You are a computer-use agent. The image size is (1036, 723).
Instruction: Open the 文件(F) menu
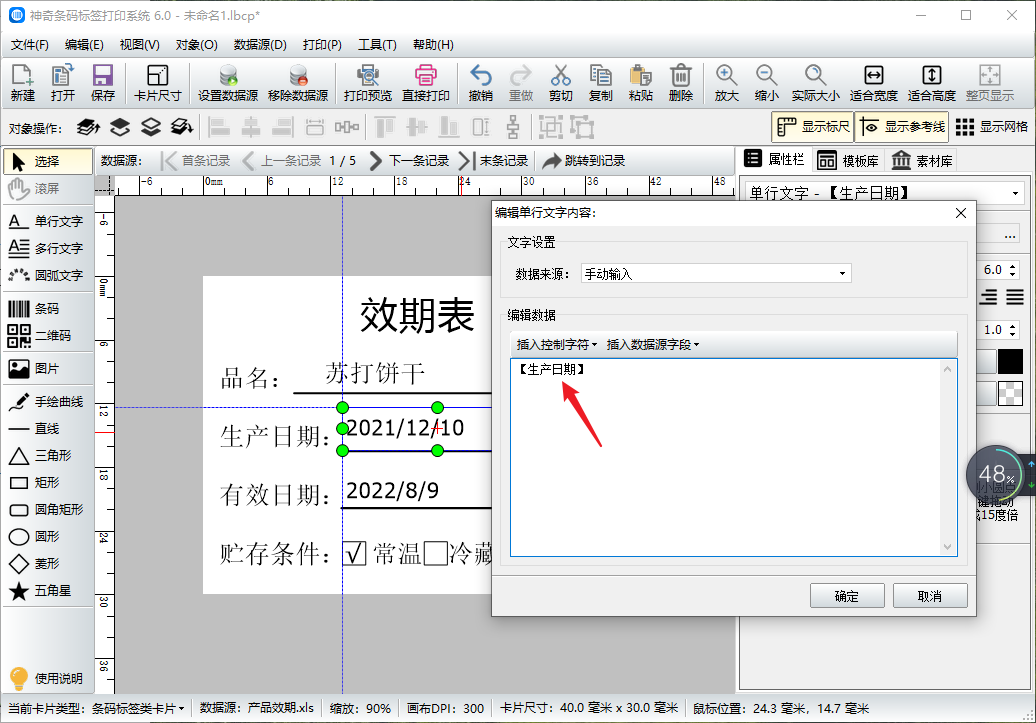click(30, 45)
